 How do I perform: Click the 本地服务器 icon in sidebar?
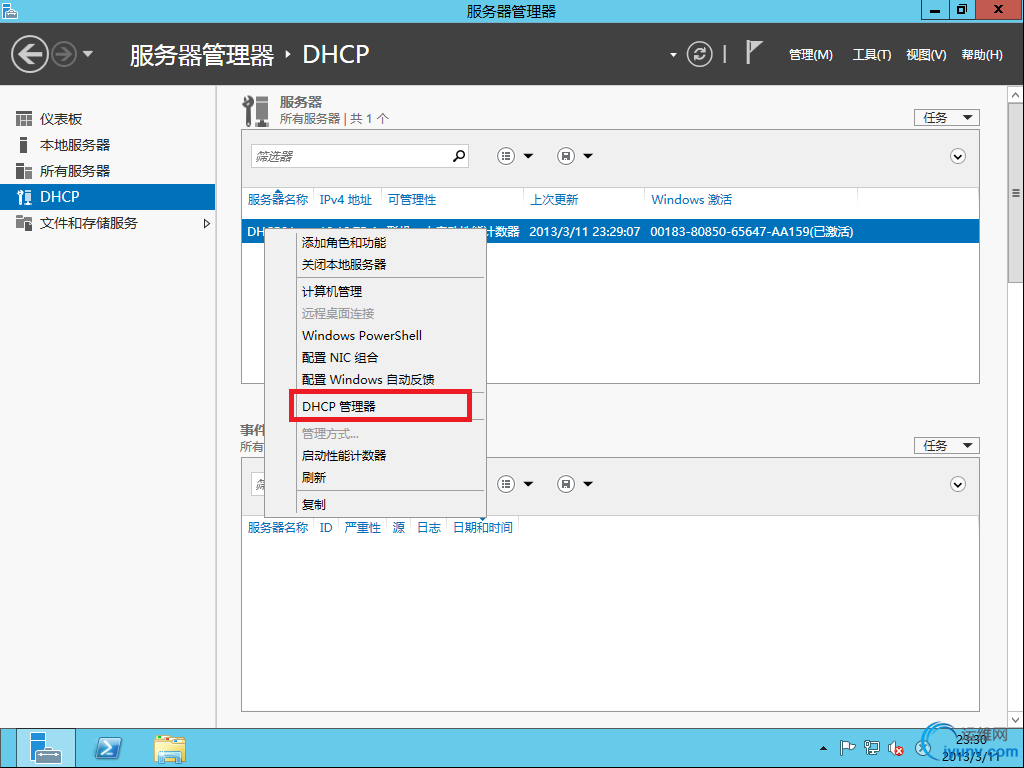pos(24,145)
